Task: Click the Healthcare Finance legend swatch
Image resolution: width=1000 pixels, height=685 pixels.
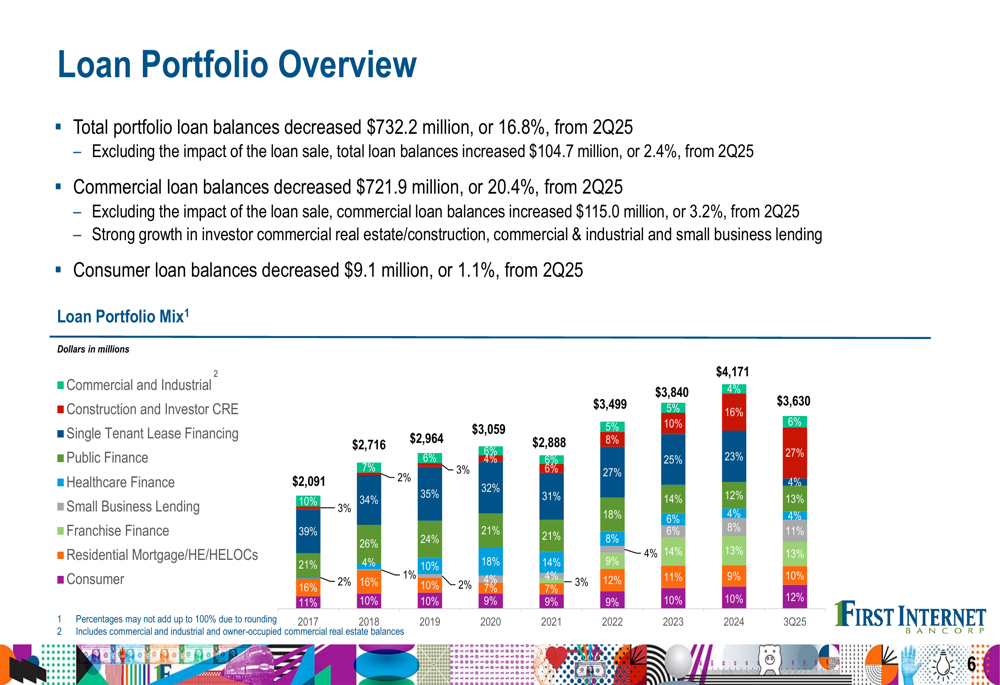Action: (x=61, y=483)
